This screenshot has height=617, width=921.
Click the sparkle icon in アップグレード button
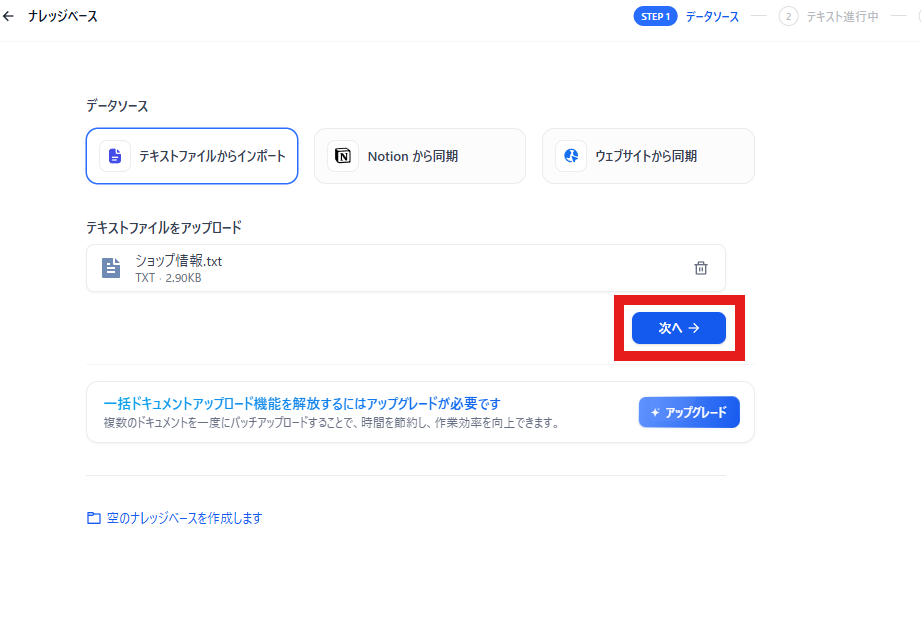pos(655,412)
